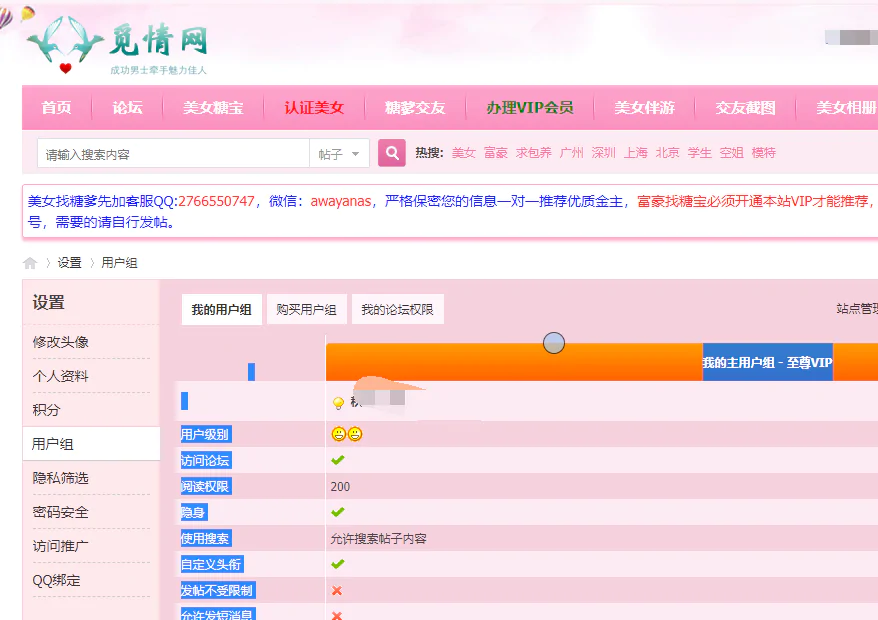Open 认证美女 navigation item

[314, 108]
